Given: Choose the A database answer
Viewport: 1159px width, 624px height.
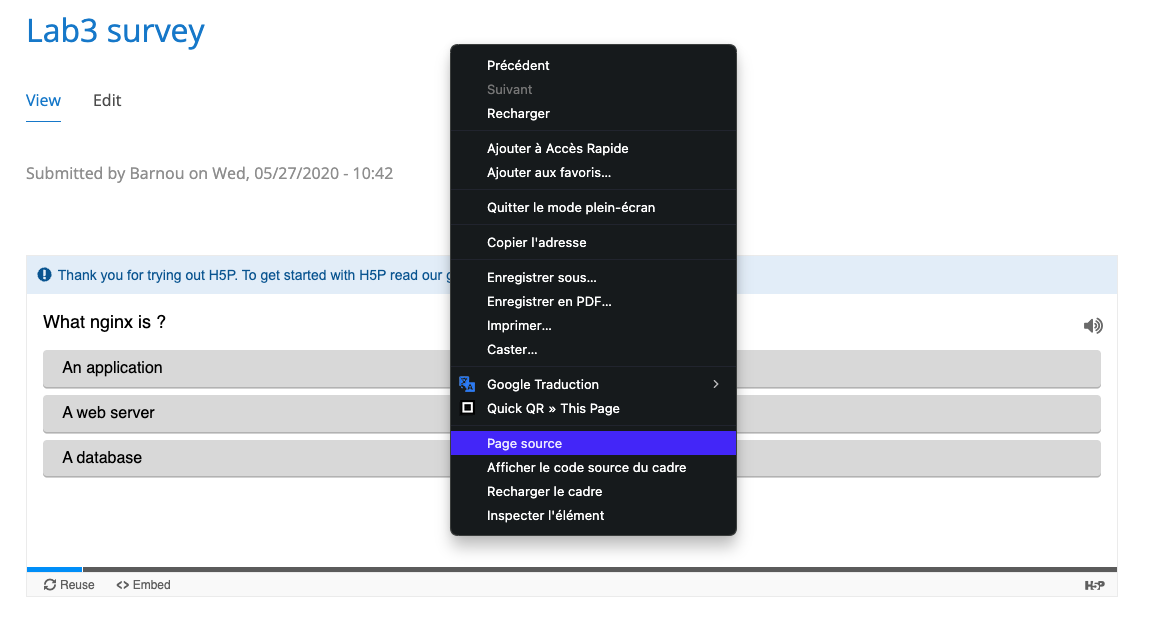Looking at the screenshot, I should coord(571,458).
